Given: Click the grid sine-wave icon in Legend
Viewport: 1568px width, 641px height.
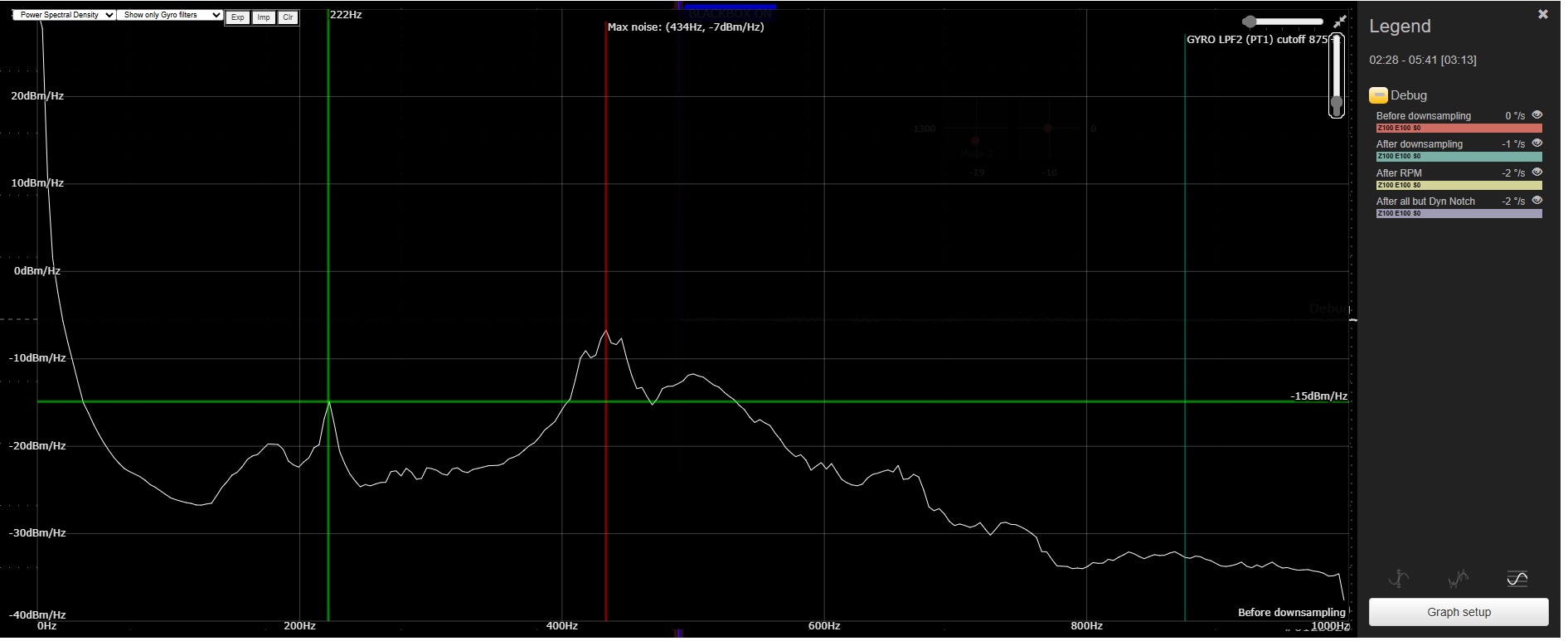Looking at the screenshot, I should point(1517,578).
